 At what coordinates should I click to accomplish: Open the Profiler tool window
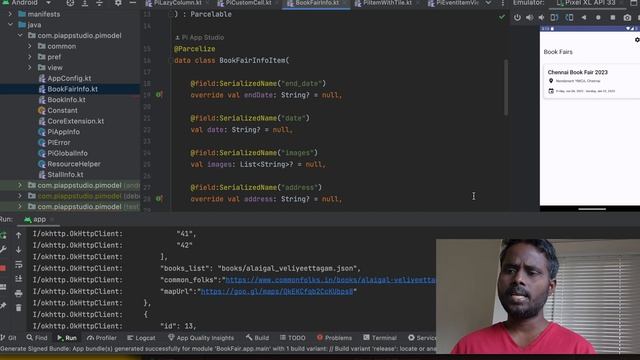[x=102, y=338]
